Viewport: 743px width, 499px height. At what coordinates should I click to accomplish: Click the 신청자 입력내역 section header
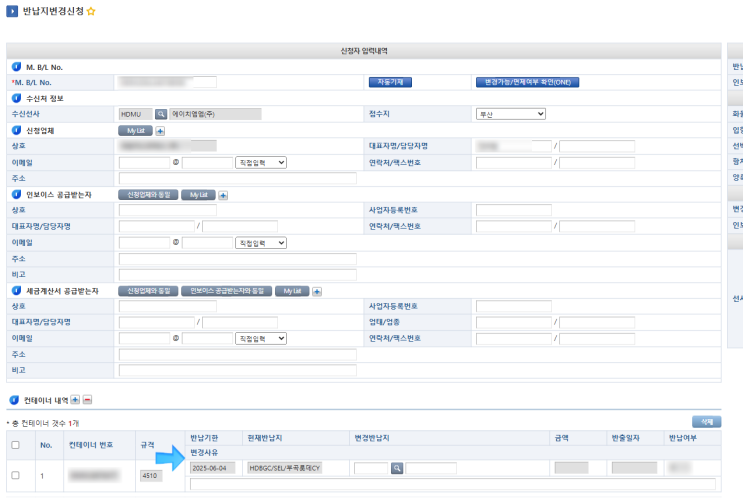pos(364,51)
